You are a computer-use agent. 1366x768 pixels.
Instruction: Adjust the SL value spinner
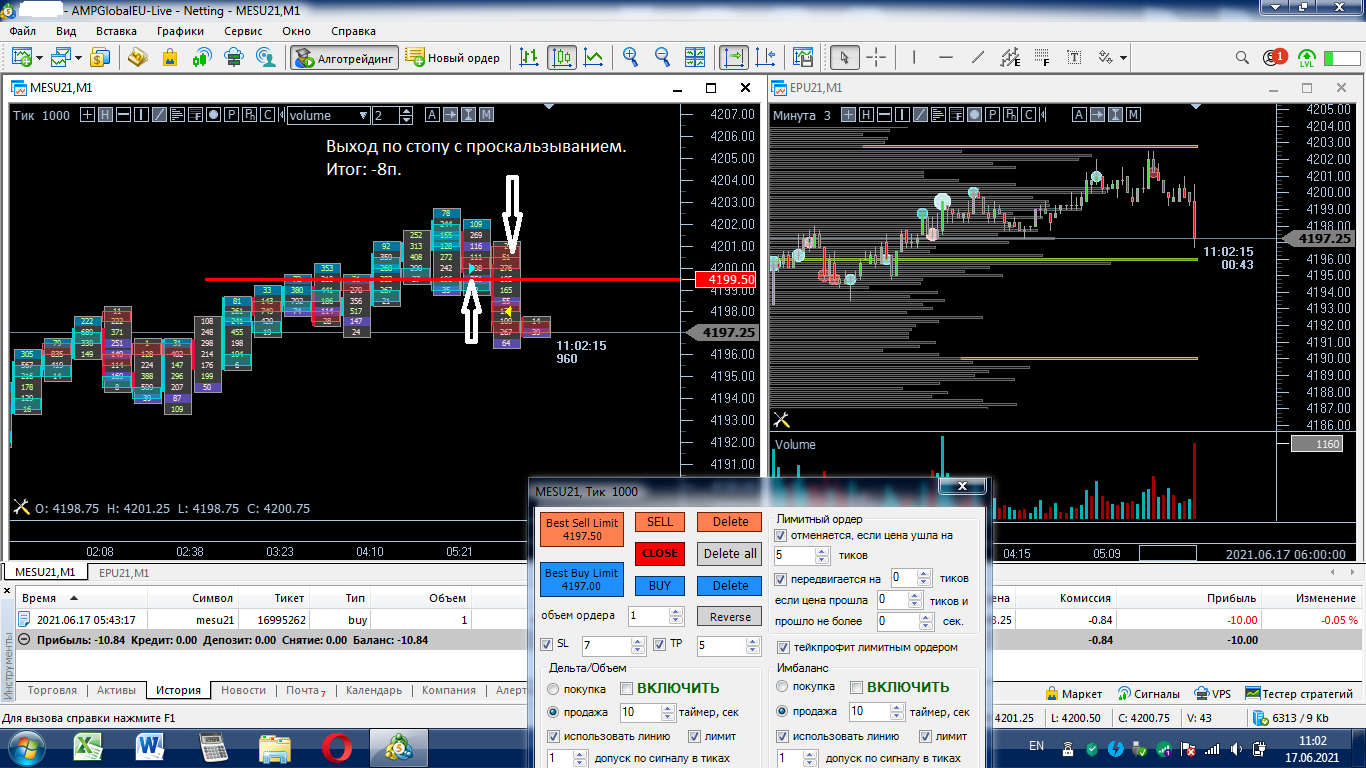pyautogui.click(x=638, y=646)
